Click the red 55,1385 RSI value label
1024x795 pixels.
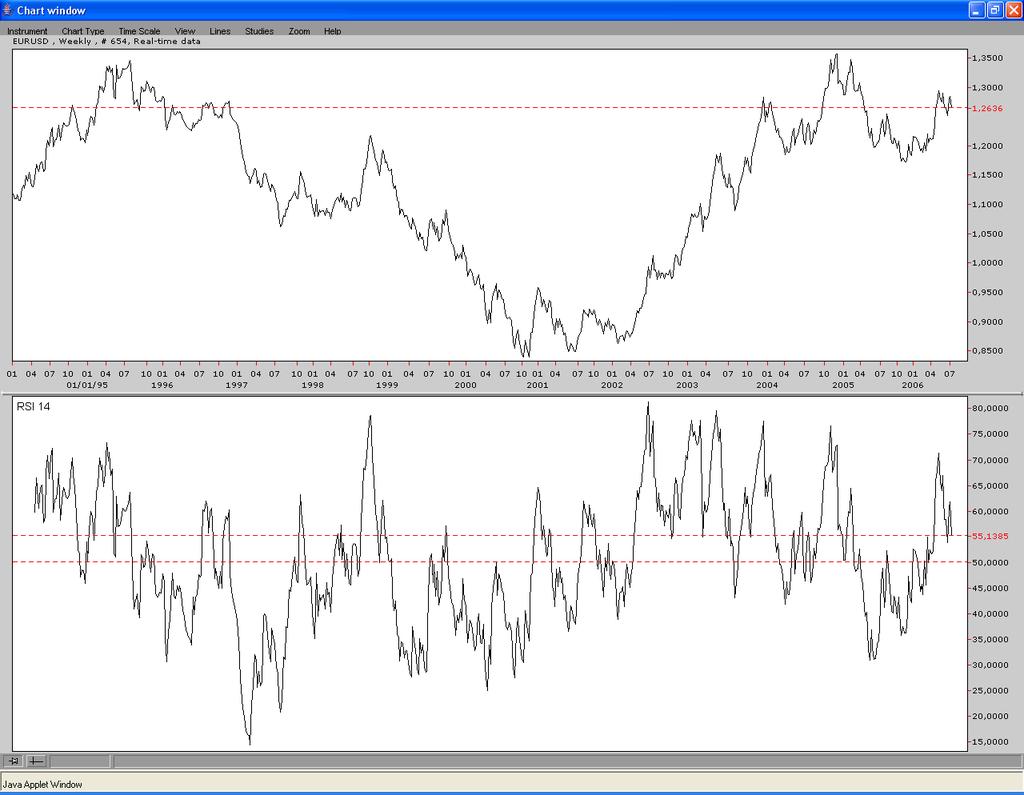click(x=990, y=536)
